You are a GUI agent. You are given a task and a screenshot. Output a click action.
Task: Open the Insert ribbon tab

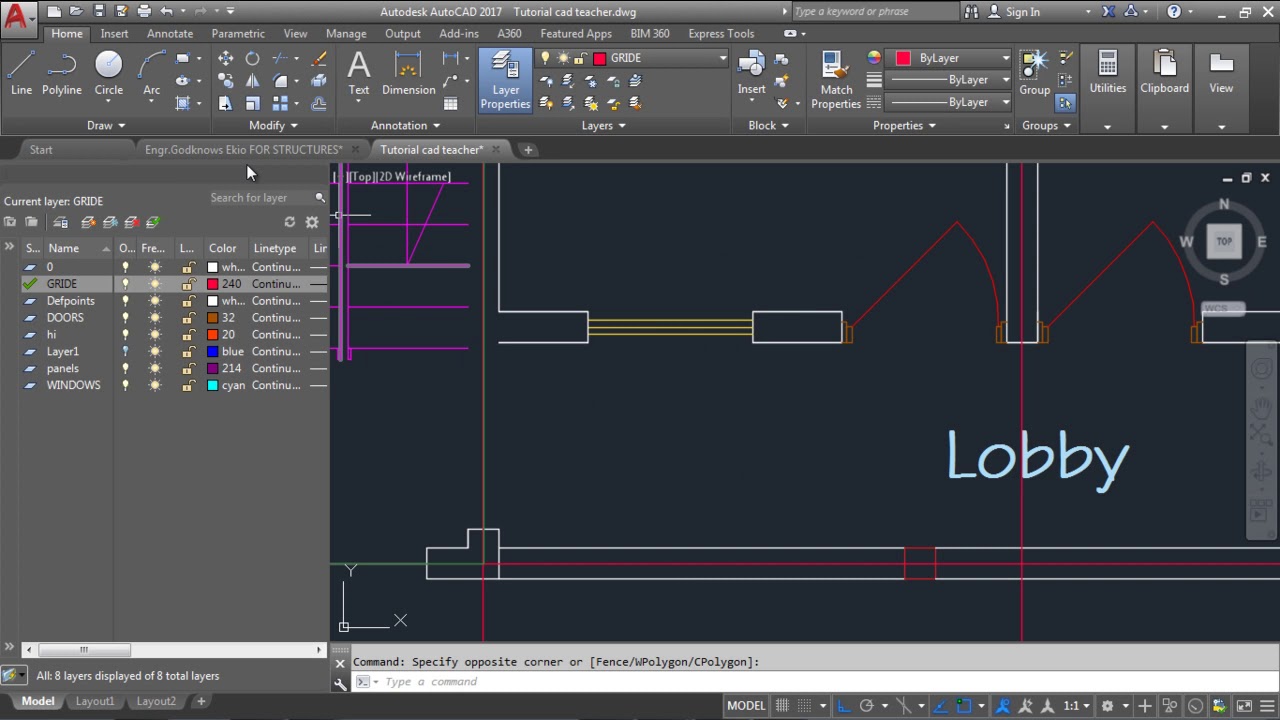point(114,34)
